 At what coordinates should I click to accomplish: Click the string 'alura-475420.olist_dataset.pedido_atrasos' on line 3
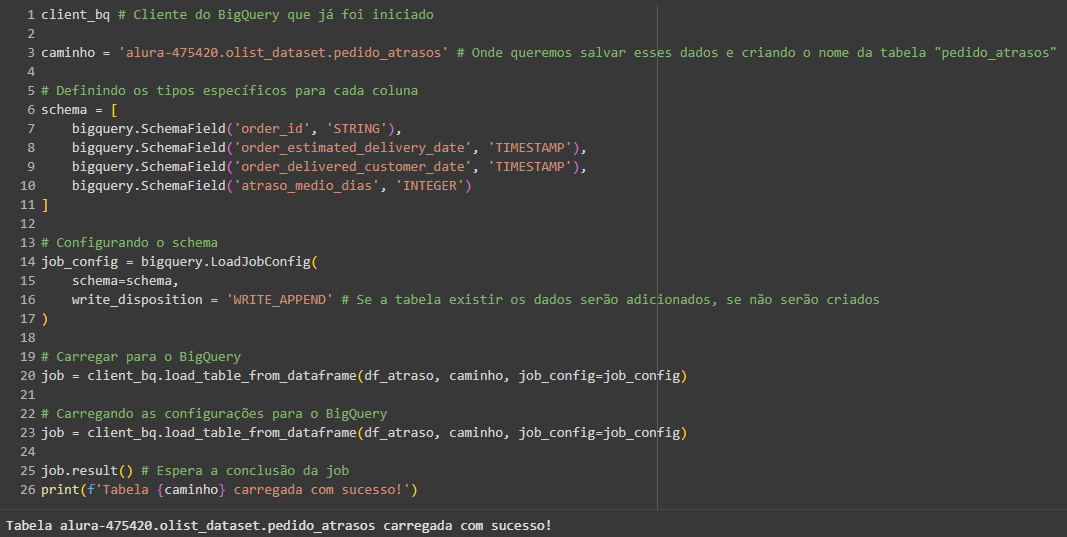[283, 52]
